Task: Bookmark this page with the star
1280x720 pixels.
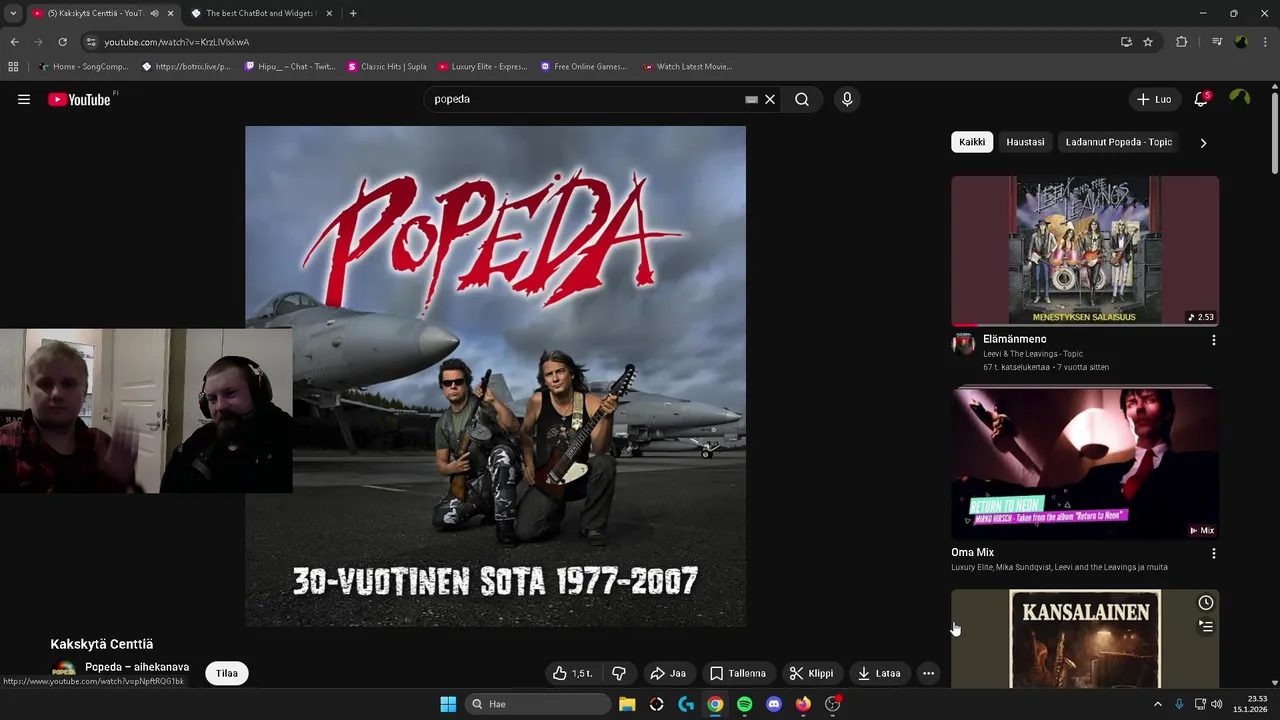Action: [1148, 42]
